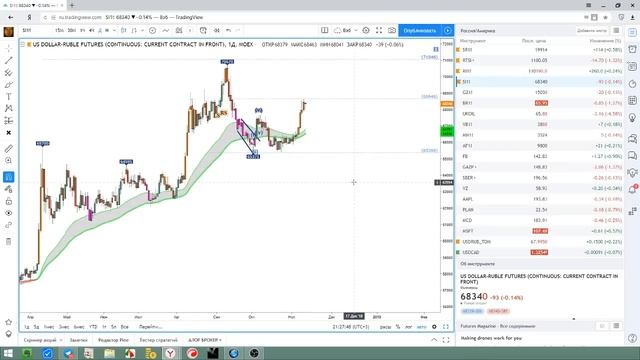Viewport: 640px width, 360px height.
Task: Open the notifications bell with the red badge
Action: point(632,189)
